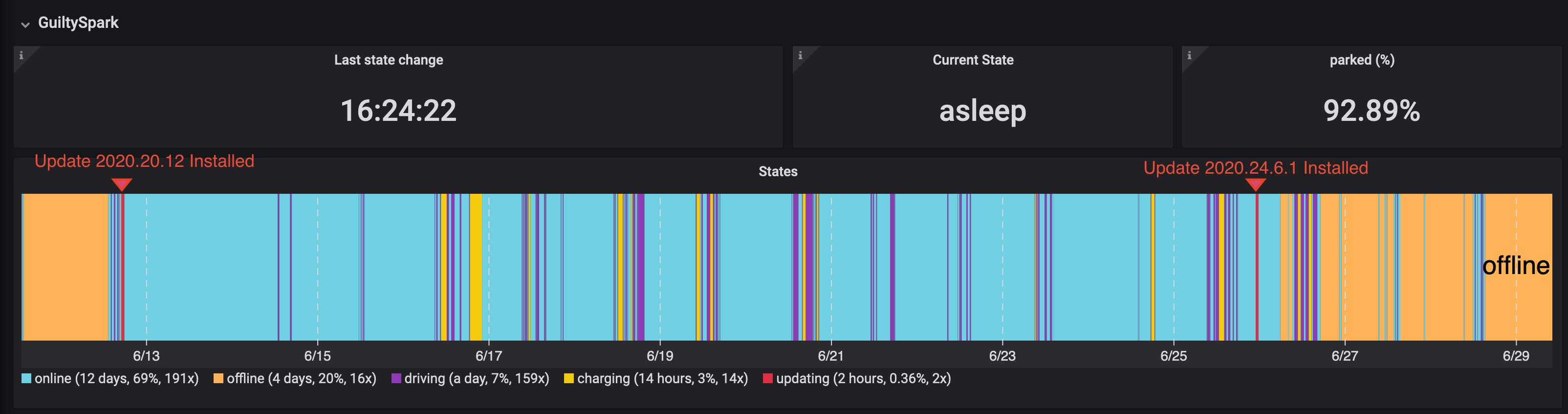Click the final offline segment labeled offline

pyautogui.click(x=1519, y=267)
